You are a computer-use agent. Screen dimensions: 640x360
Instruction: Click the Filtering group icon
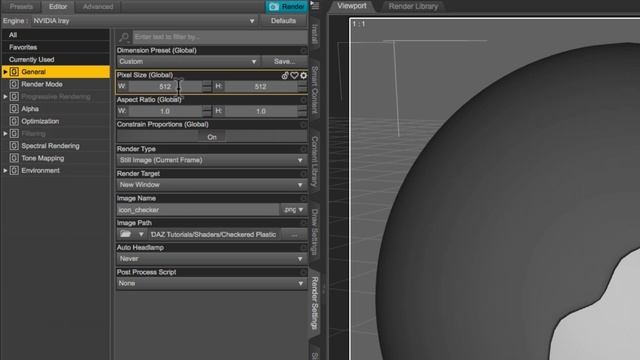click(14, 133)
